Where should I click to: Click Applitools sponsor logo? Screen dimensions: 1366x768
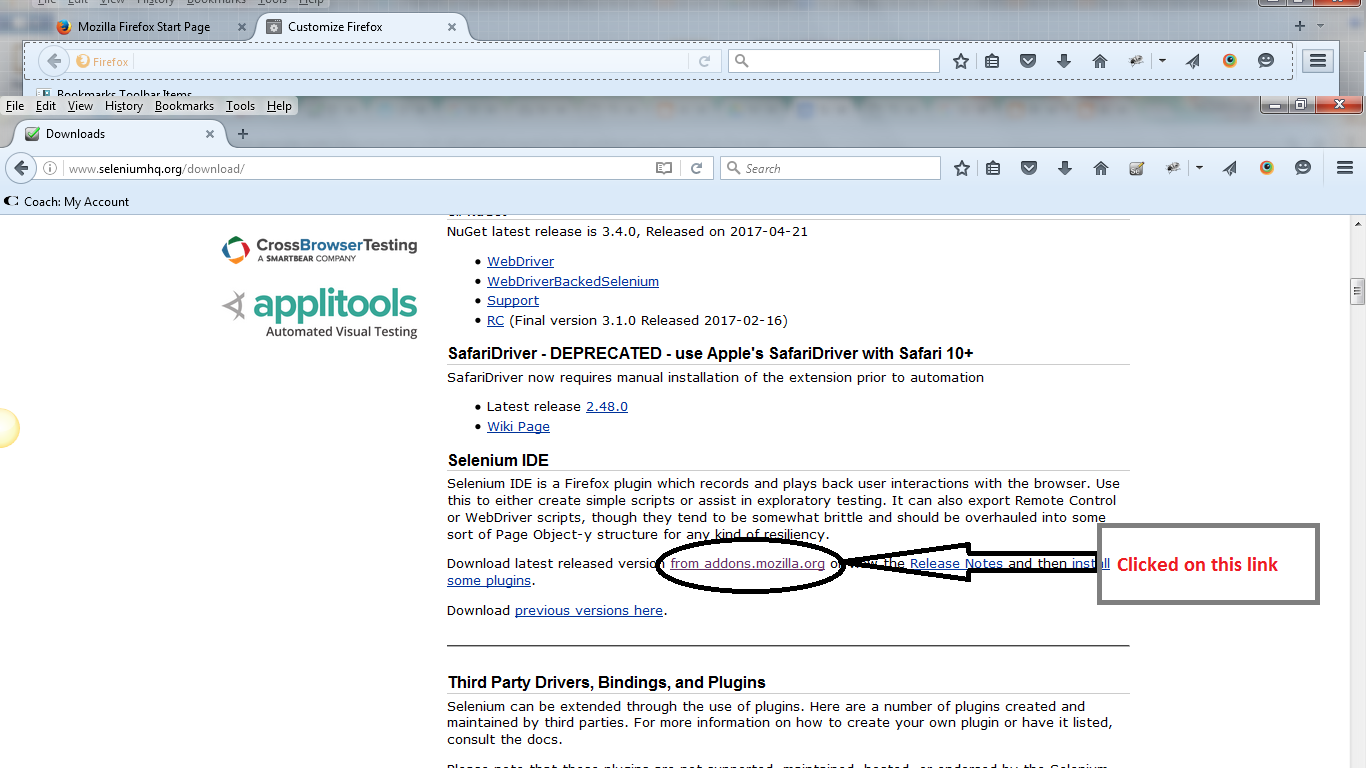pos(320,313)
